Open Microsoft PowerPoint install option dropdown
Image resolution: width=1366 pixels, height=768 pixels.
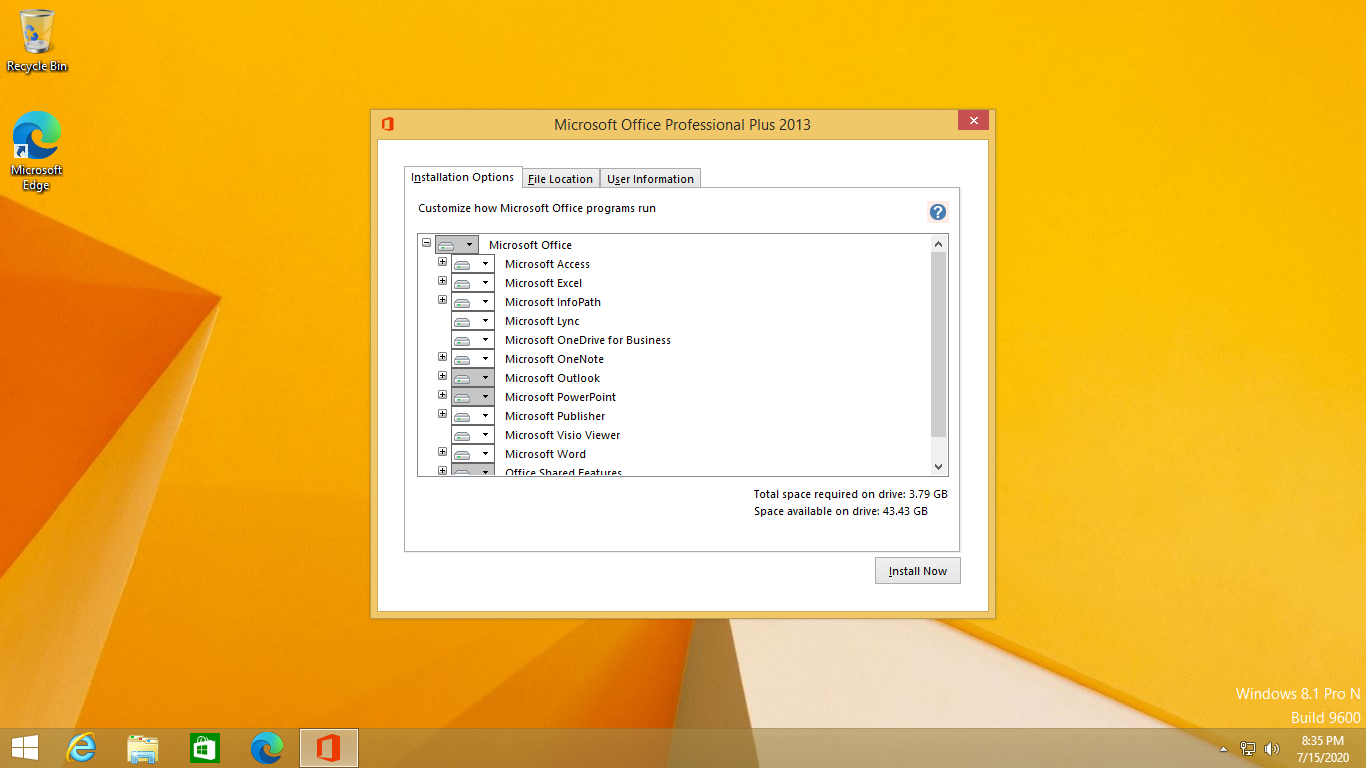473,397
